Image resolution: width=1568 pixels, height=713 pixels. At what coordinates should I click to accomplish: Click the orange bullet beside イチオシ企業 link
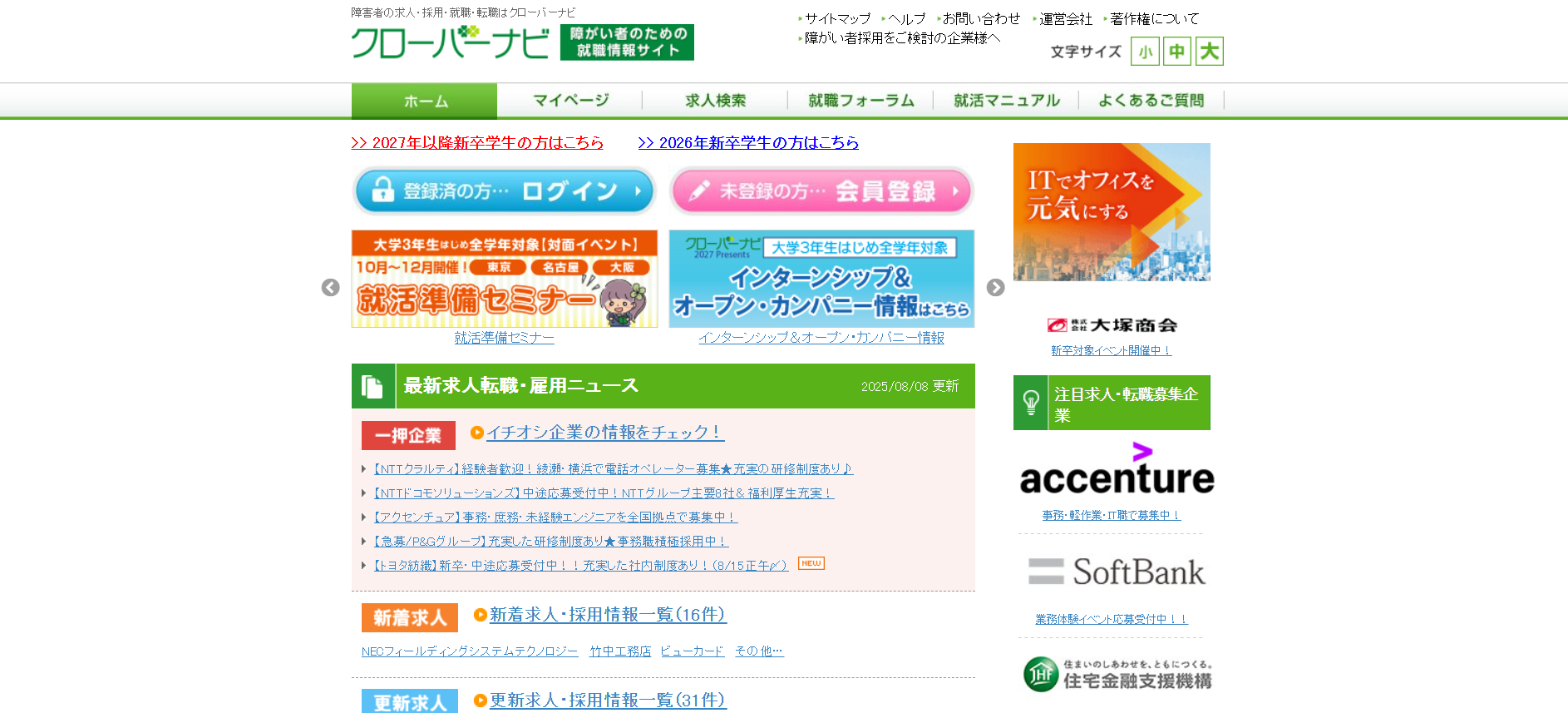[x=477, y=433]
